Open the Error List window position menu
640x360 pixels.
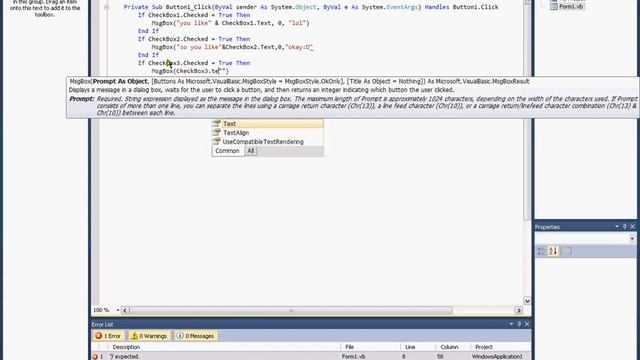point(511,324)
